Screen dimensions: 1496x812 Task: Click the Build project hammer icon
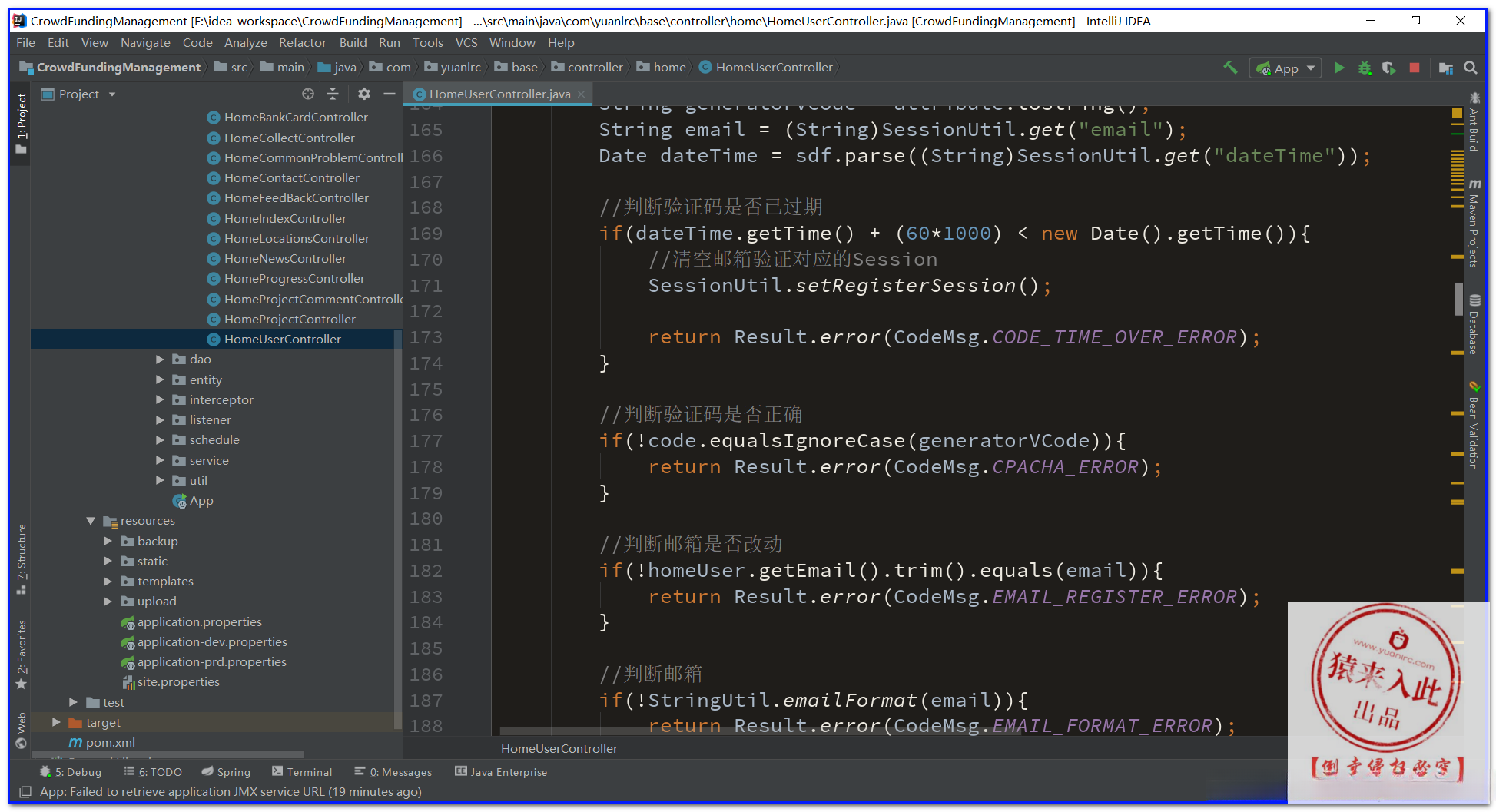[x=1230, y=68]
